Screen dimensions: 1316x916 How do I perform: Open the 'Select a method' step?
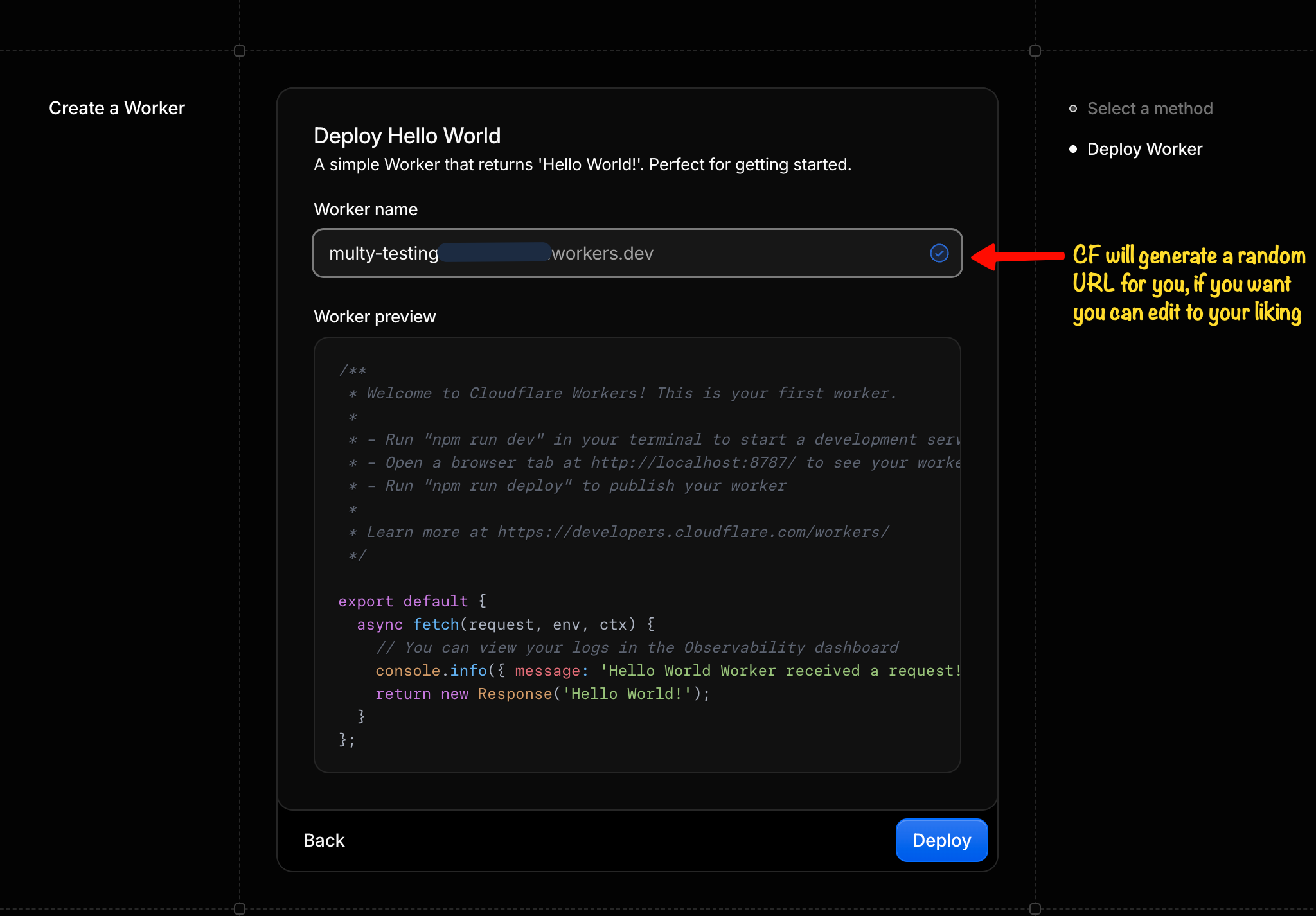point(1150,109)
